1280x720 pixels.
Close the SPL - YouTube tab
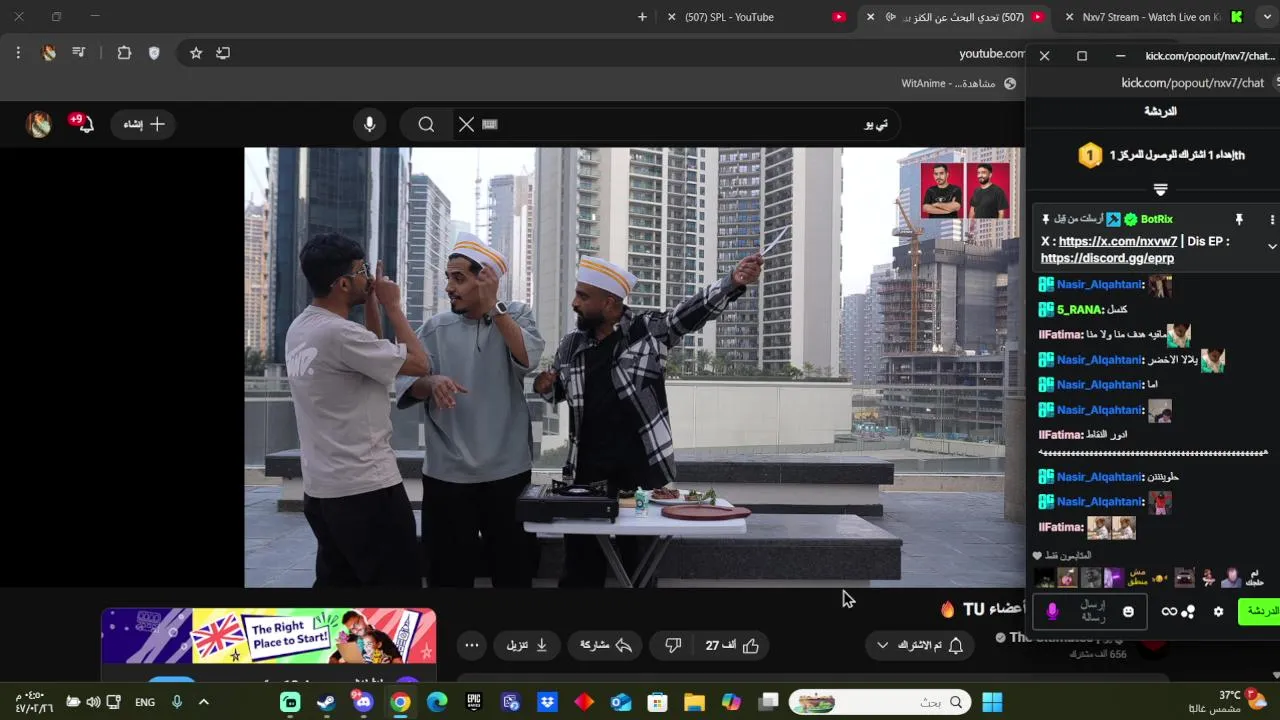[x=671, y=17]
